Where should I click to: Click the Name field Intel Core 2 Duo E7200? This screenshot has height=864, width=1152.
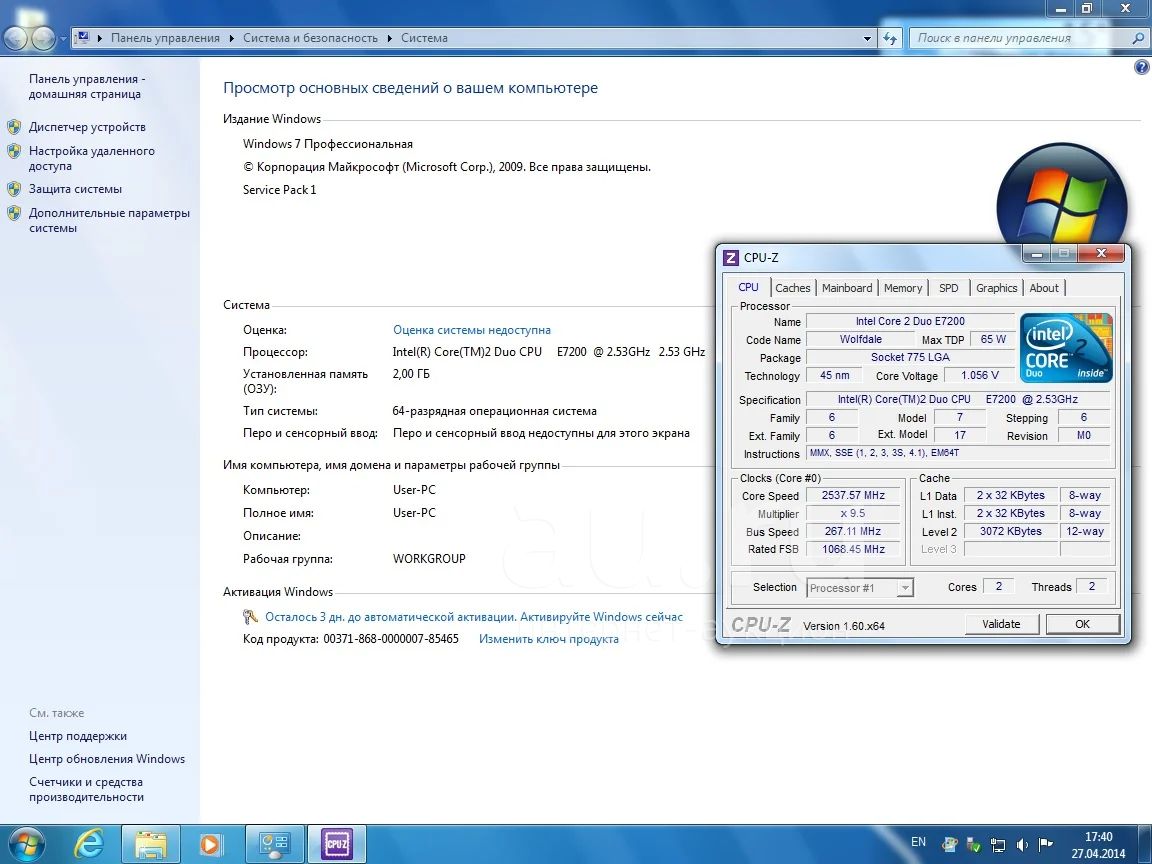910,321
